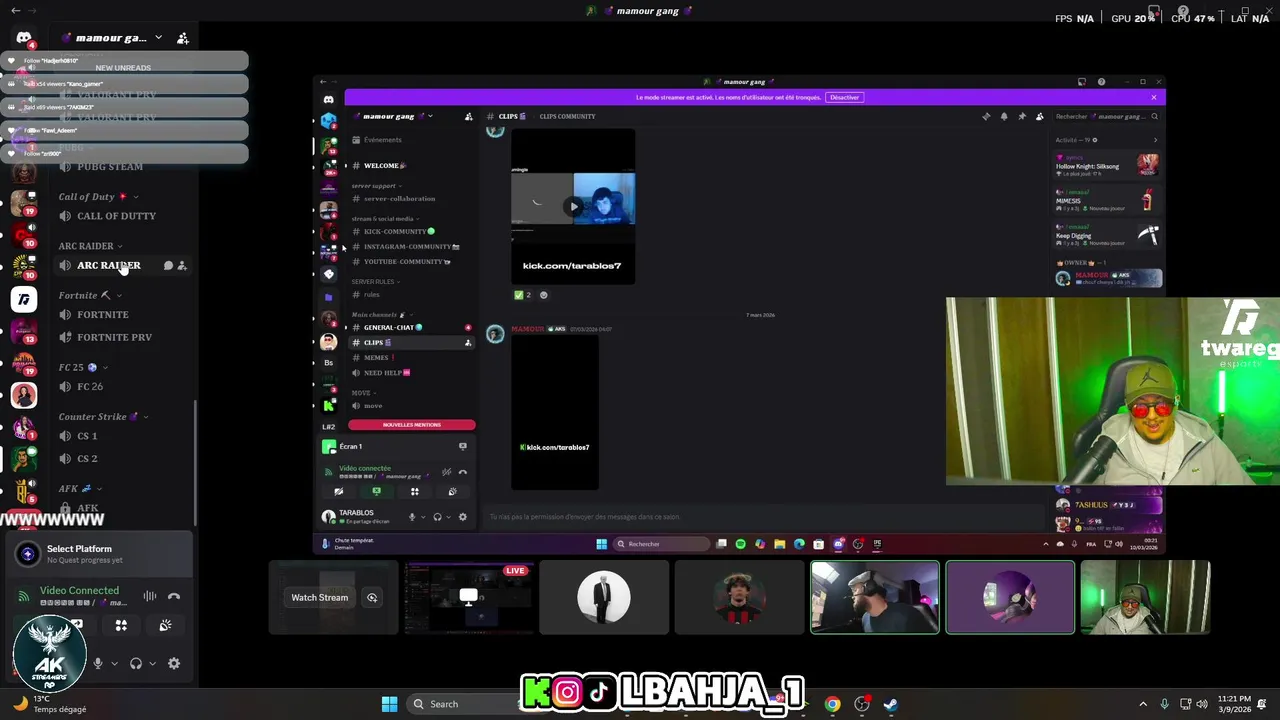Pop out stream icon next to Watch Stream
This screenshot has width=1280, height=720.
(372, 598)
